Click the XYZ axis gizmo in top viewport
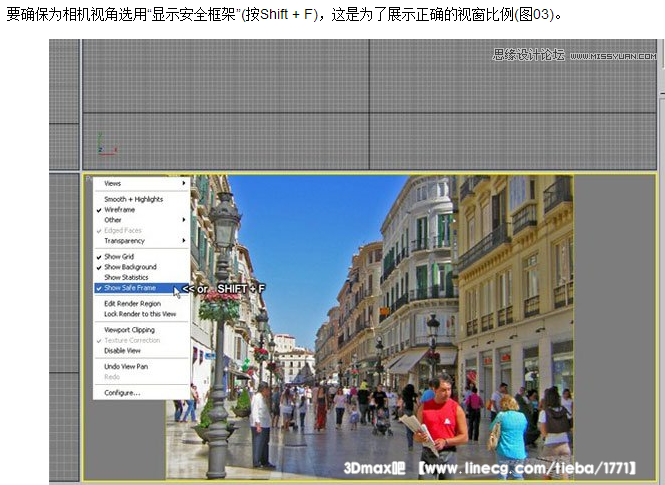Screen dimensions: 665x485 106,144
